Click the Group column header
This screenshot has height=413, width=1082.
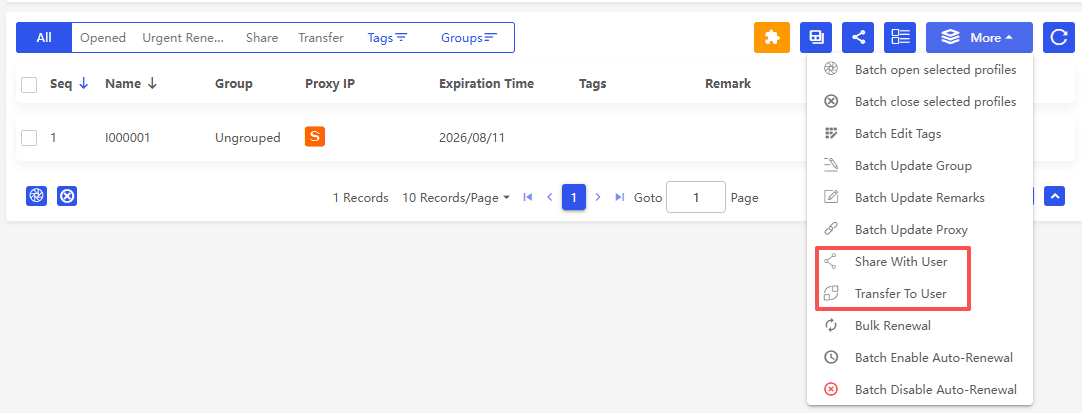coord(234,84)
